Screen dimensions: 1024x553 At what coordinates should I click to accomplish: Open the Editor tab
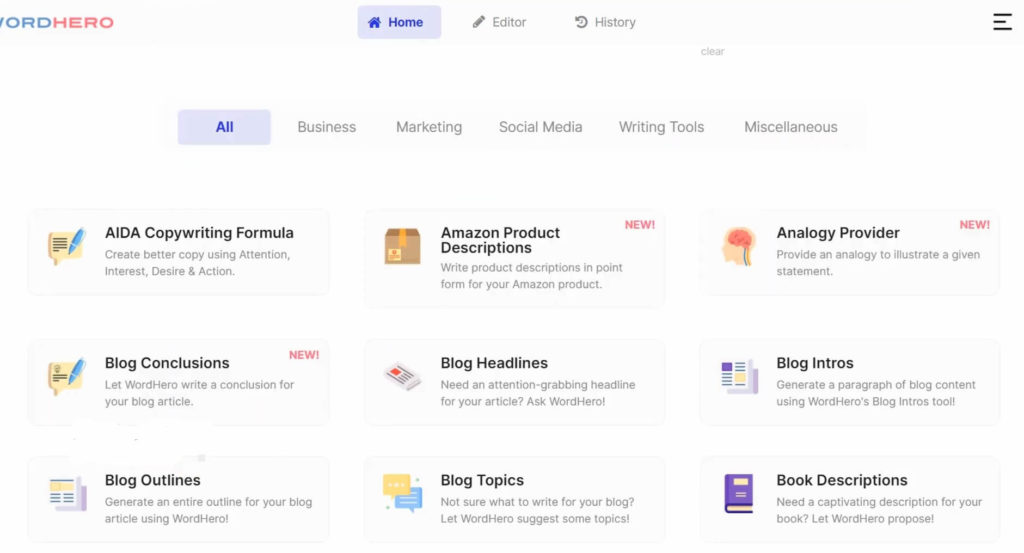[500, 22]
